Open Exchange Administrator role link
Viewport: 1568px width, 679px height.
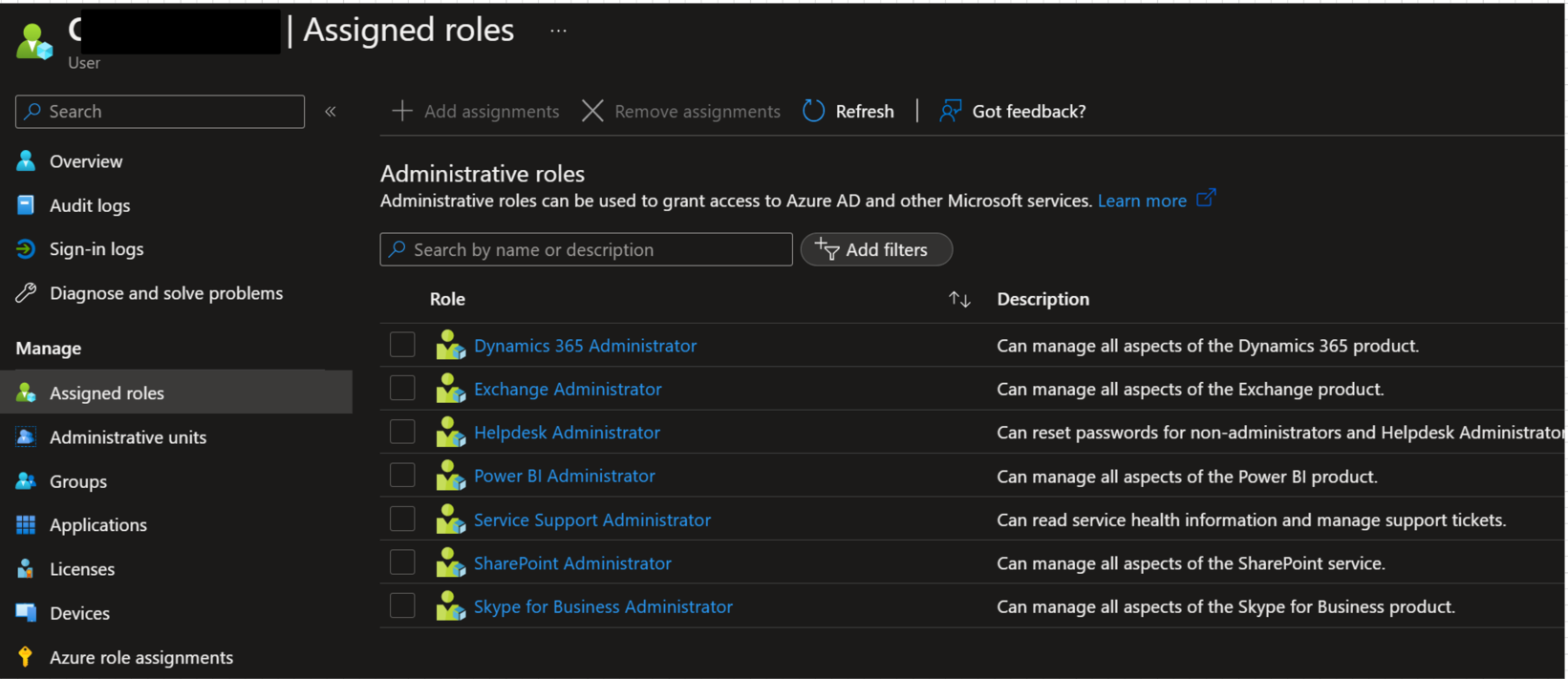(x=568, y=389)
